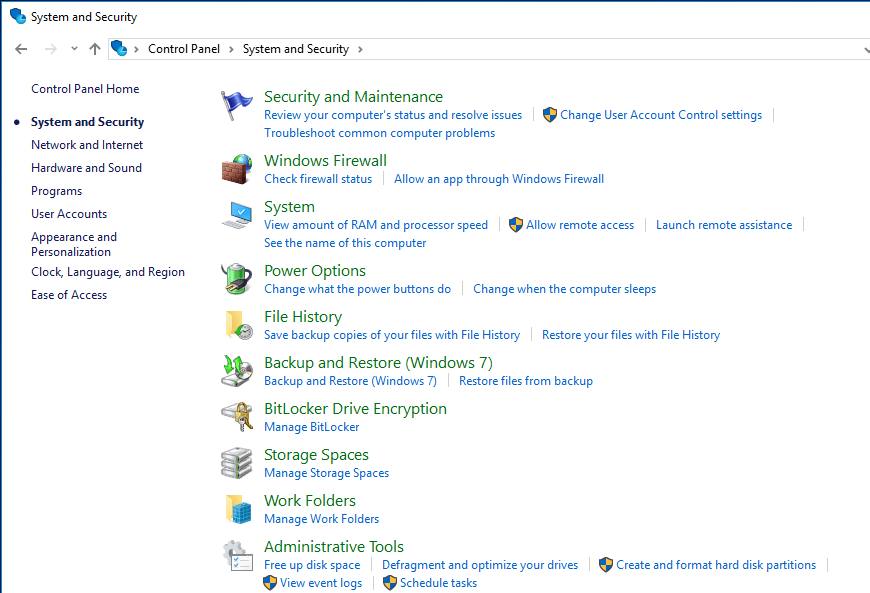Click the forward navigation arrow
This screenshot has height=593, width=870.
(50, 49)
